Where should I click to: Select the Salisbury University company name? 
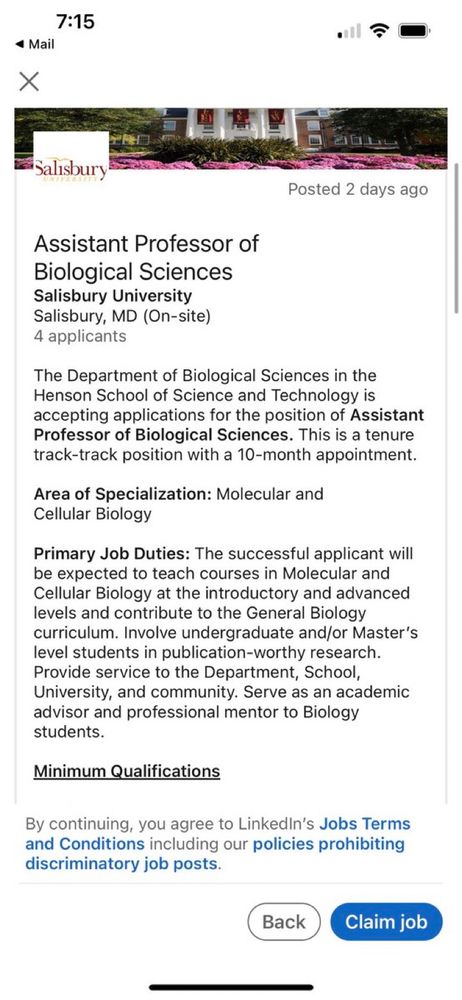pyautogui.click(x=112, y=296)
